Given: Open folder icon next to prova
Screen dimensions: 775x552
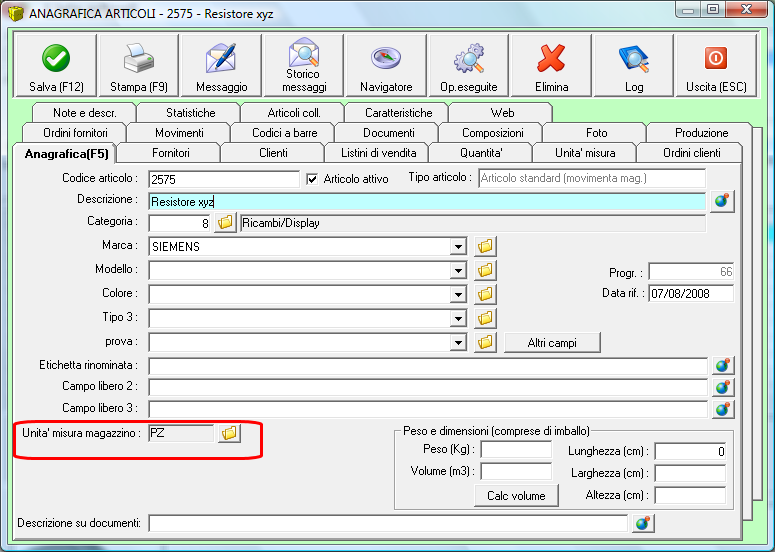Looking at the screenshot, I should pyautogui.click(x=485, y=342).
